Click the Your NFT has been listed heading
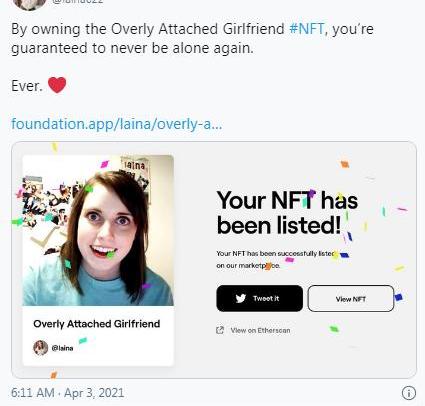The image size is (425, 406). tap(287, 213)
